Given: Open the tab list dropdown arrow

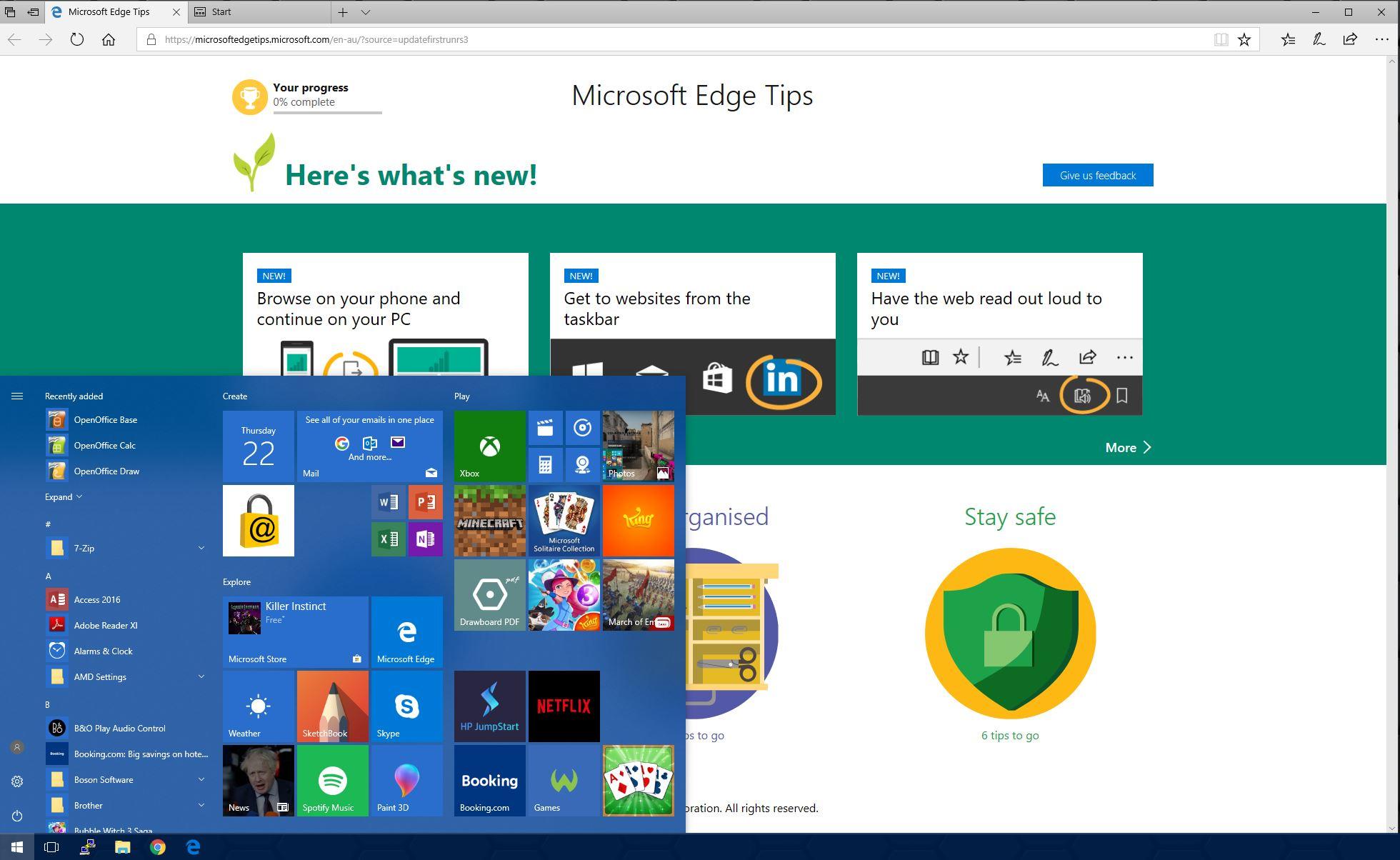Looking at the screenshot, I should (x=366, y=12).
